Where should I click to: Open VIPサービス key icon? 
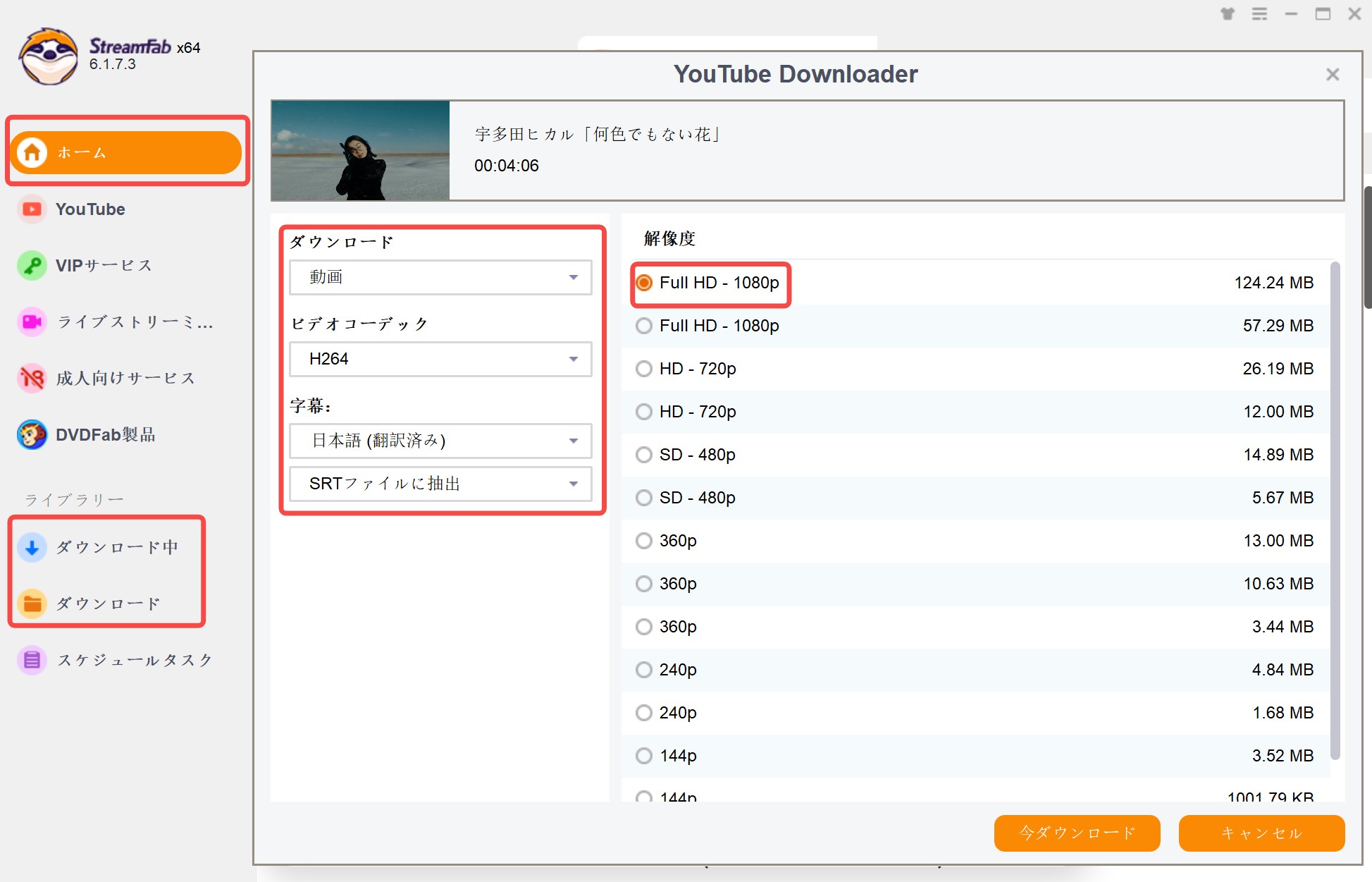(x=32, y=266)
